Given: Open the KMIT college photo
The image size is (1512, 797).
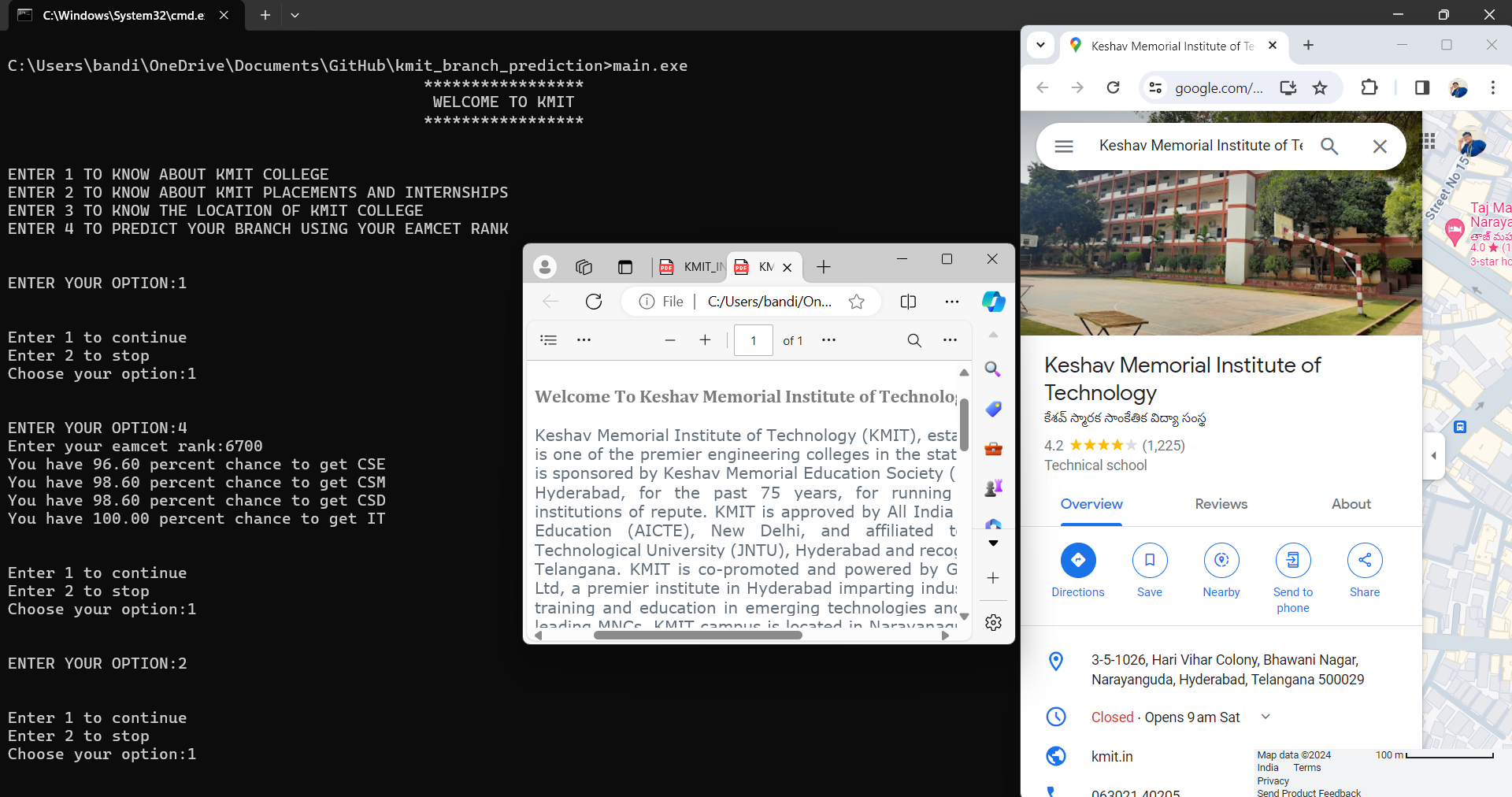Looking at the screenshot, I should [1221, 252].
